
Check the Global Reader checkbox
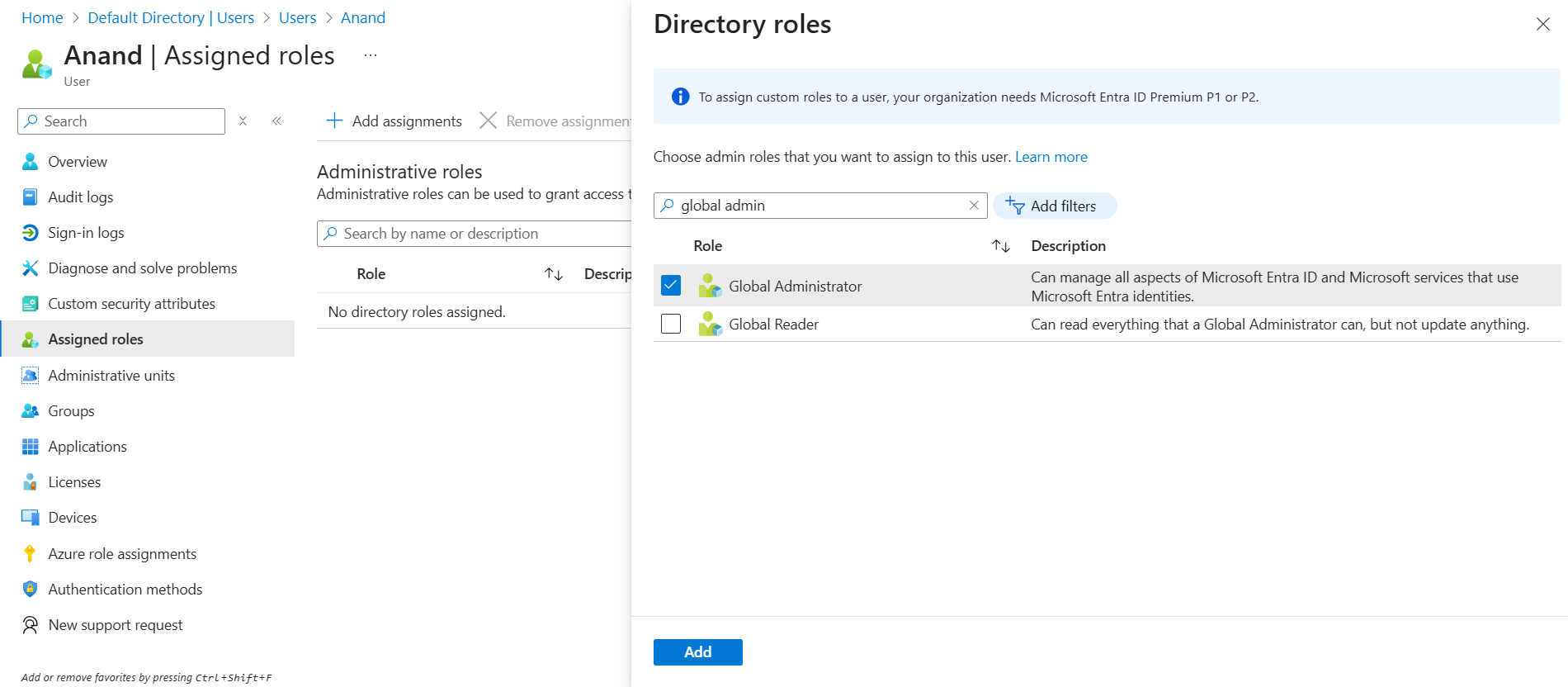pos(671,324)
